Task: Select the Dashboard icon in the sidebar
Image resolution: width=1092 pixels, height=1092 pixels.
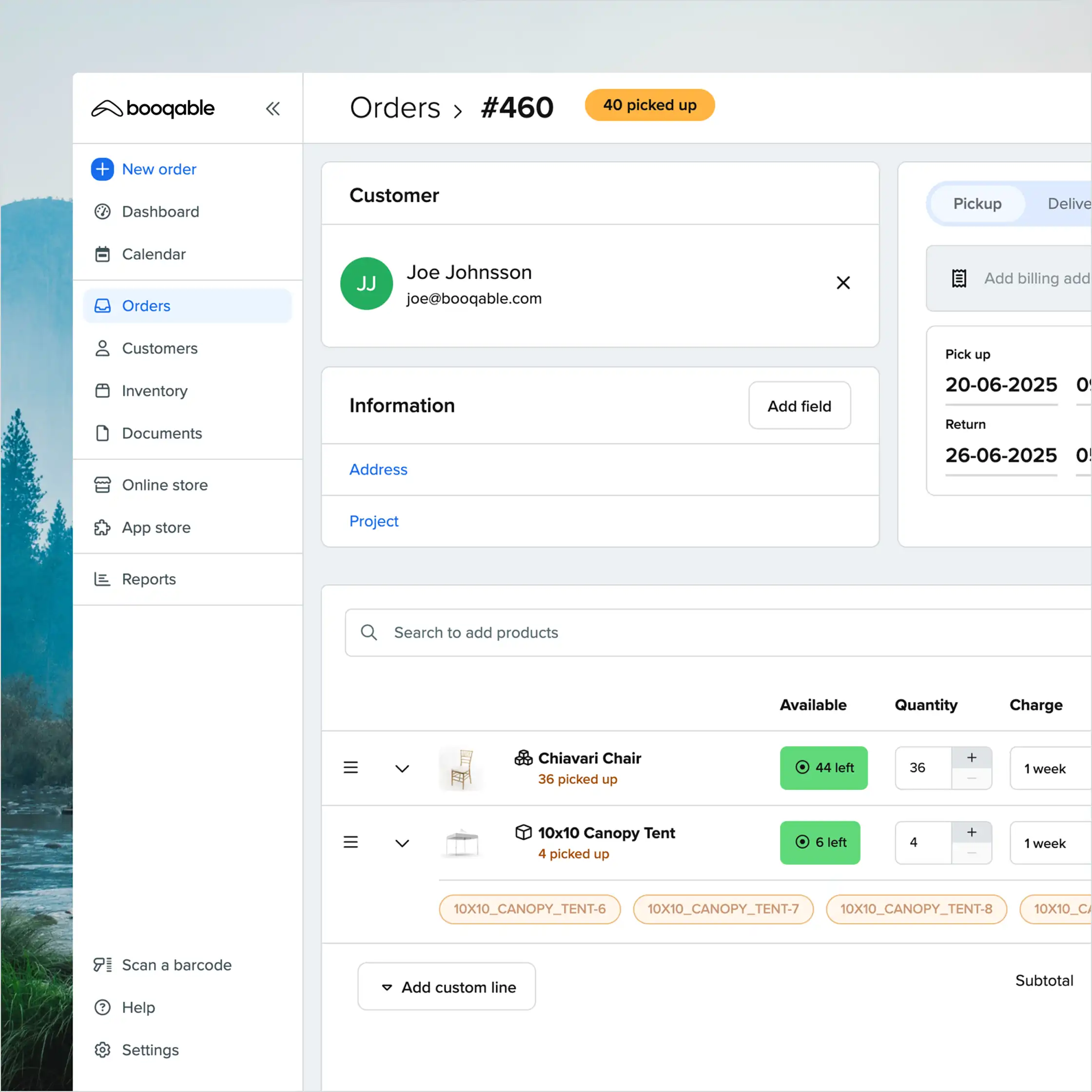Action: coord(102,212)
